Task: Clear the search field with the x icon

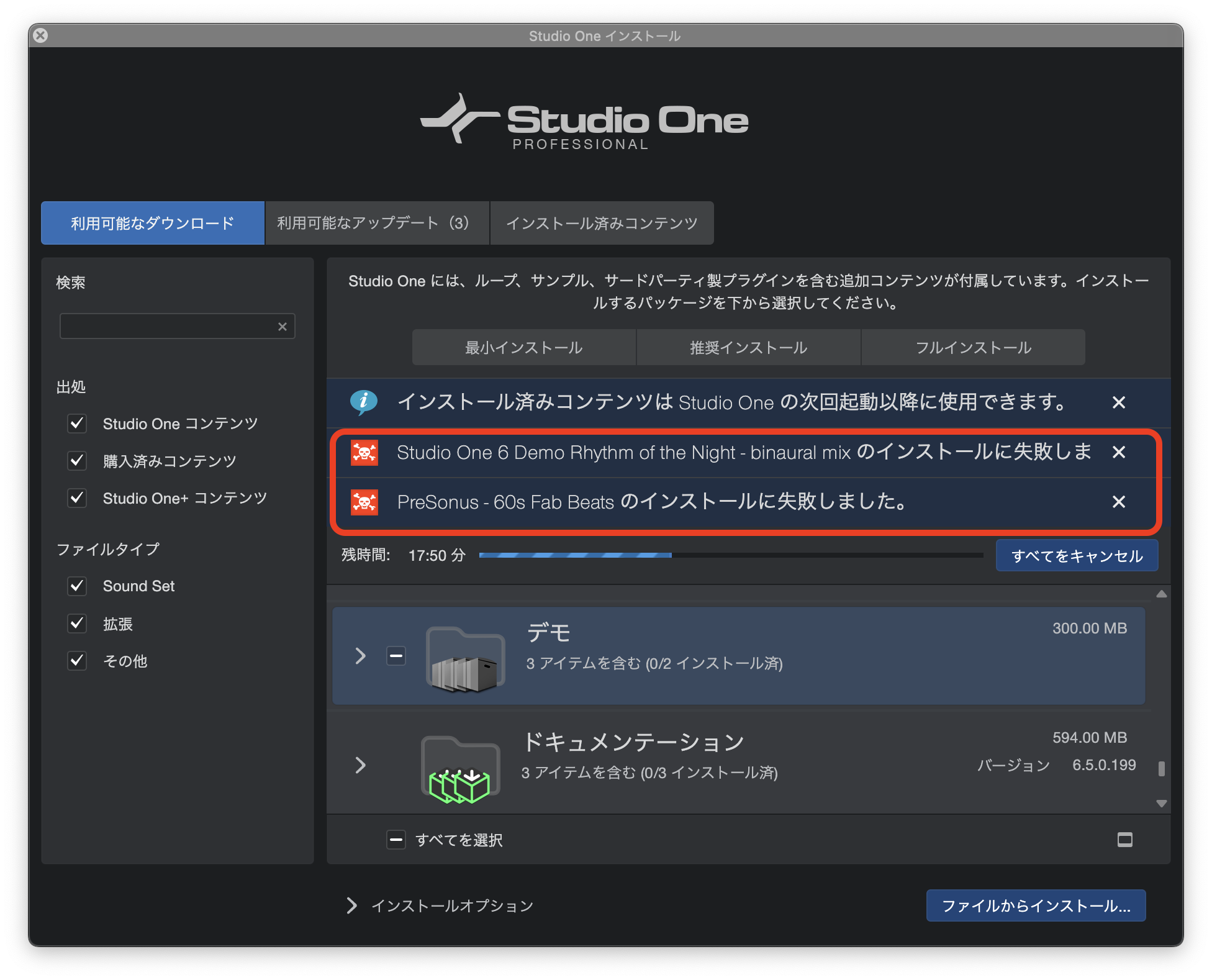Action: 283,327
